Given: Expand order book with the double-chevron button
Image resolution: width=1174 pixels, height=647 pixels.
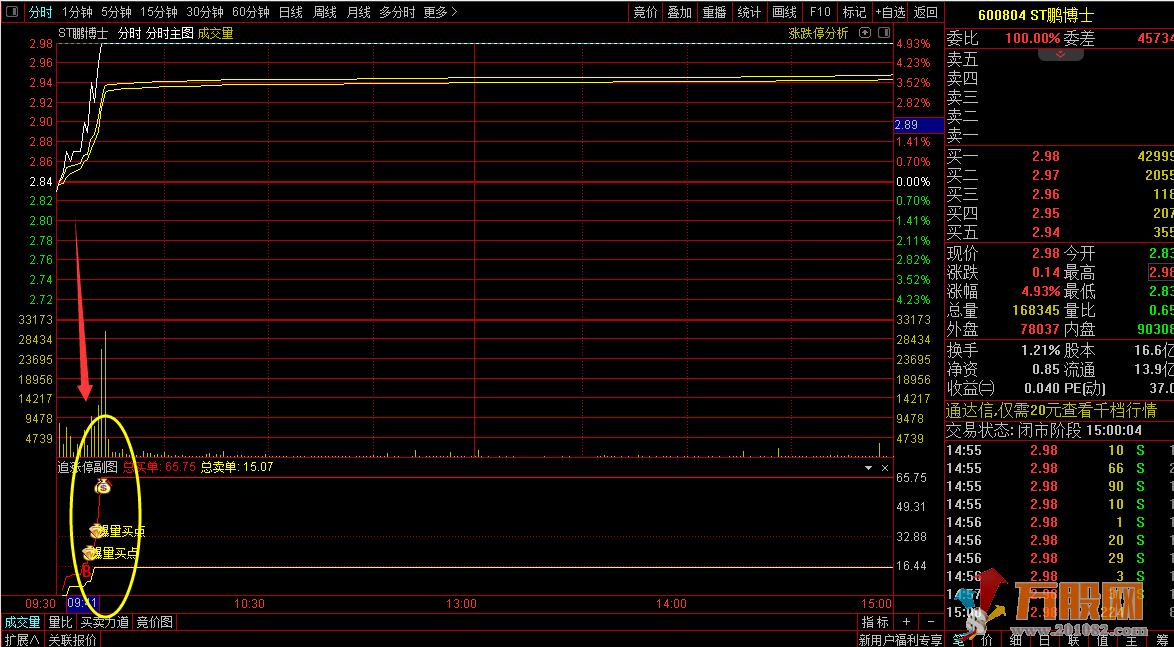Looking at the screenshot, I should pyautogui.click(x=1059, y=55).
